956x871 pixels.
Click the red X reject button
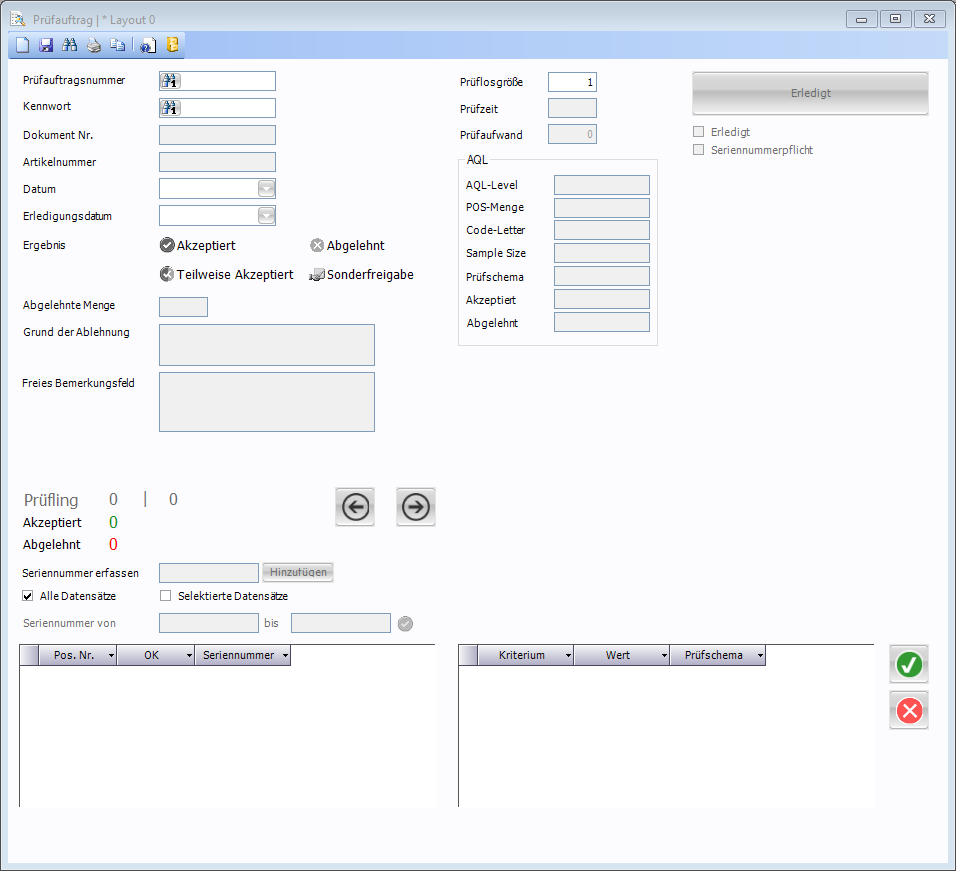point(909,711)
